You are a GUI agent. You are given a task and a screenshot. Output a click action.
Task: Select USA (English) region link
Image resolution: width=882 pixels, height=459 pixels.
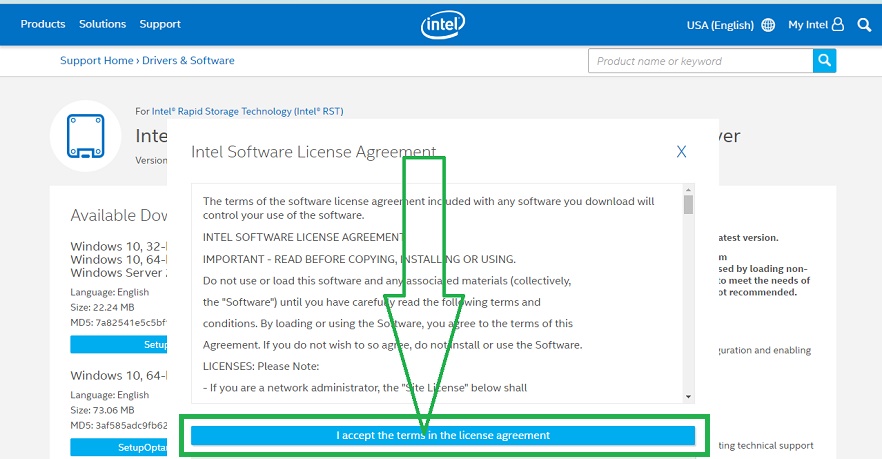(x=720, y=25)
